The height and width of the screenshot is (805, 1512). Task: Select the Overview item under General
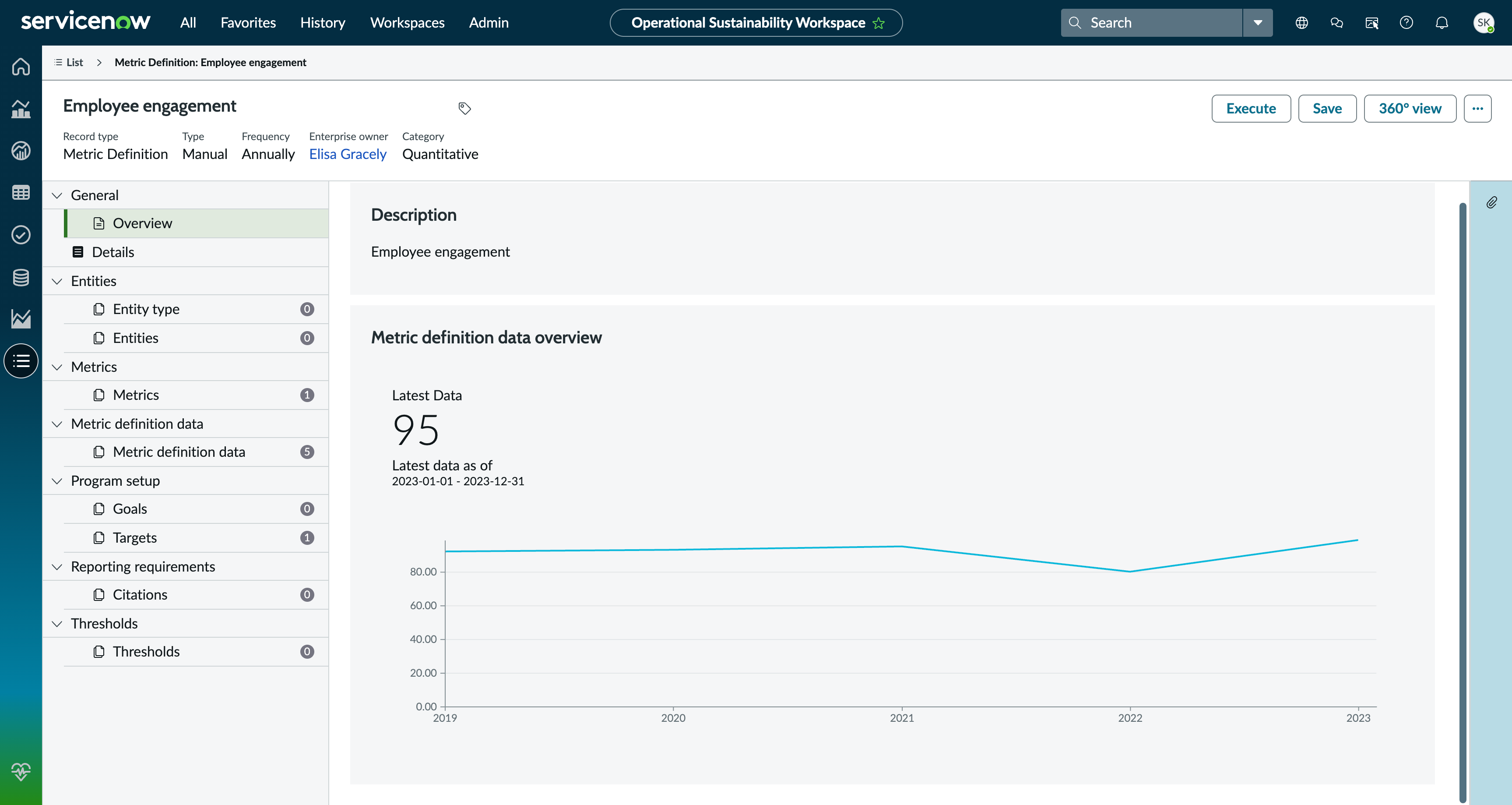pos(196,223)
